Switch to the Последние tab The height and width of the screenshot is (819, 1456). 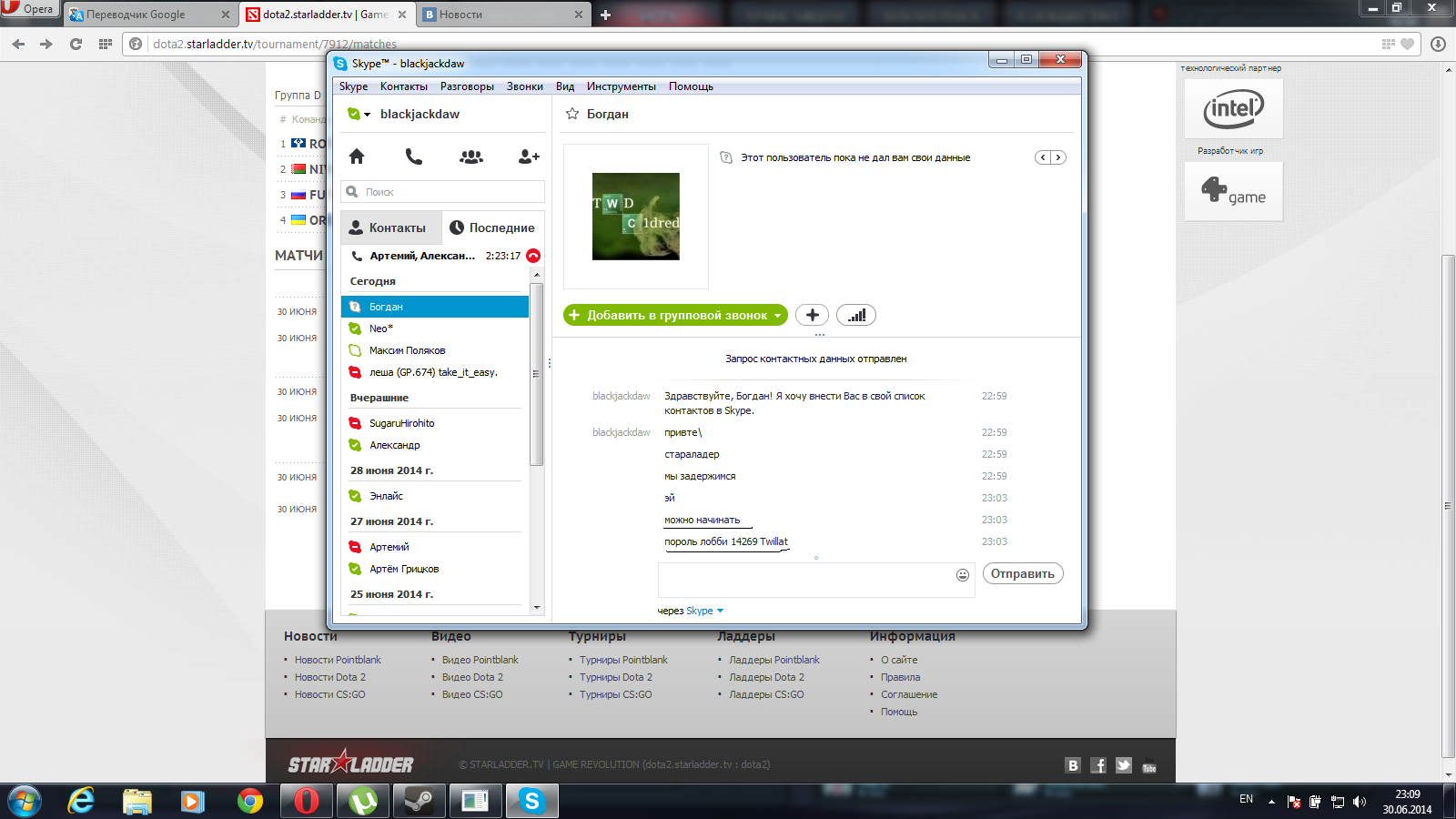pyautogui.click(x=493, y=227)
